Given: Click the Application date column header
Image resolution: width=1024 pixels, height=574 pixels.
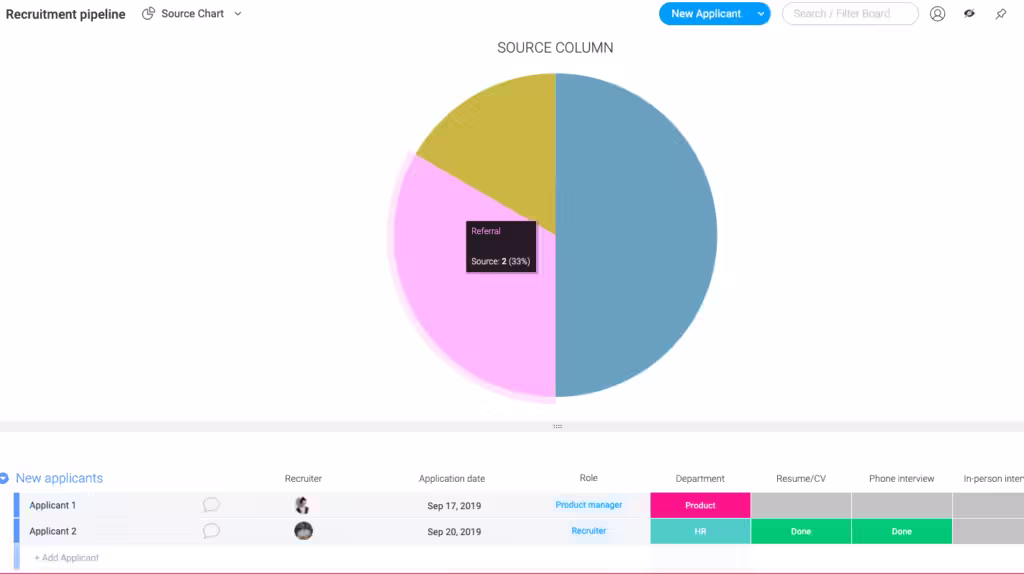Looking at the screenshot, I should coord(452,479).
